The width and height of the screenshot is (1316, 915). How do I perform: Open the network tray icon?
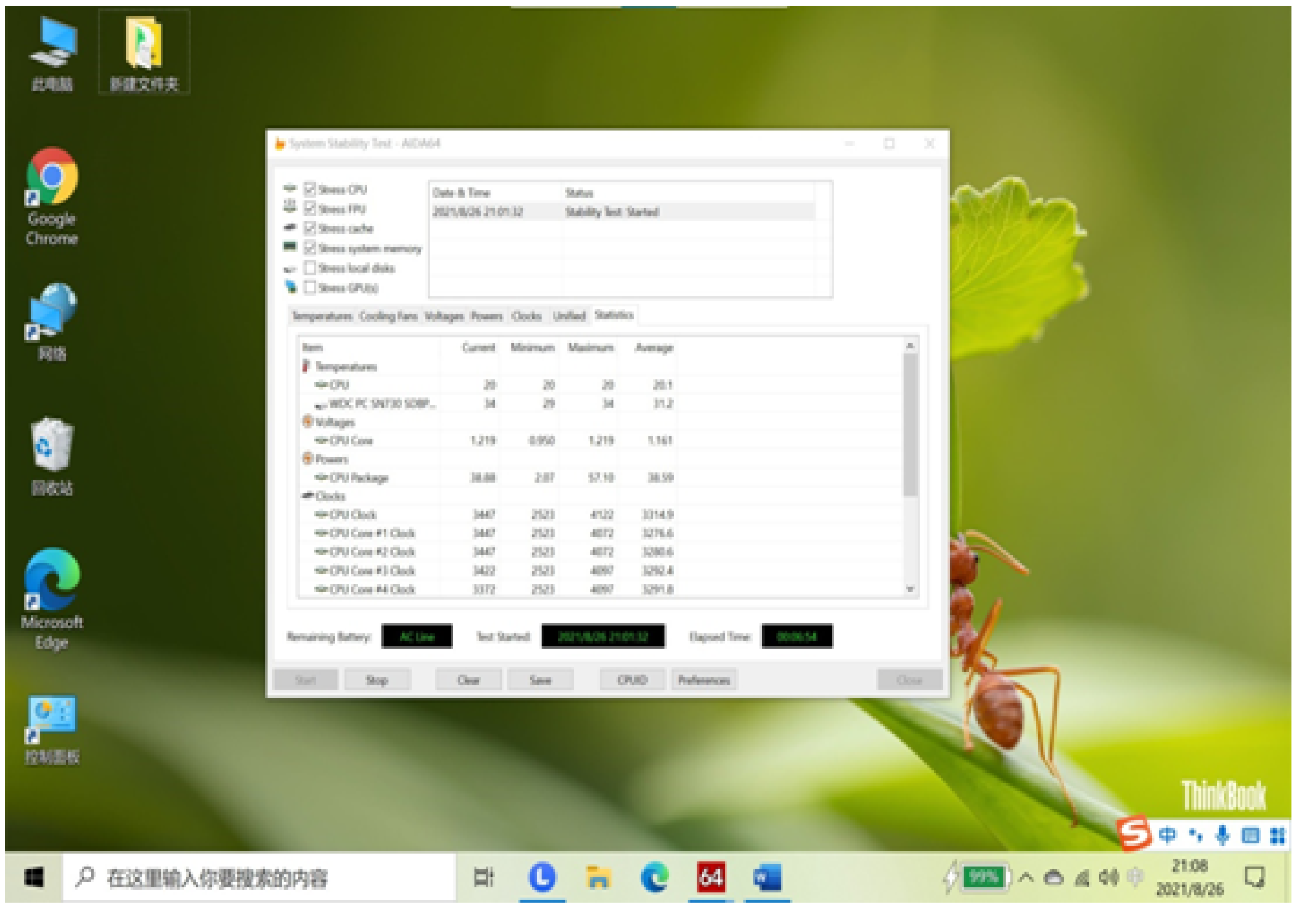pyautogui.click(x=1082, y=878)
